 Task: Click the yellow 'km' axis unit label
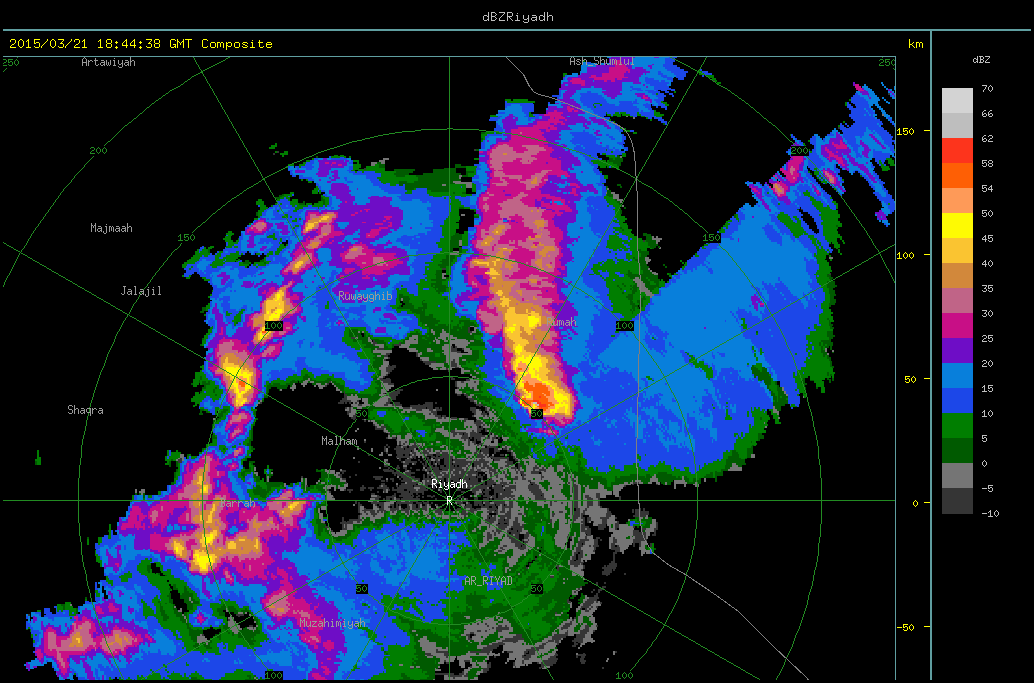coord(915,44)
